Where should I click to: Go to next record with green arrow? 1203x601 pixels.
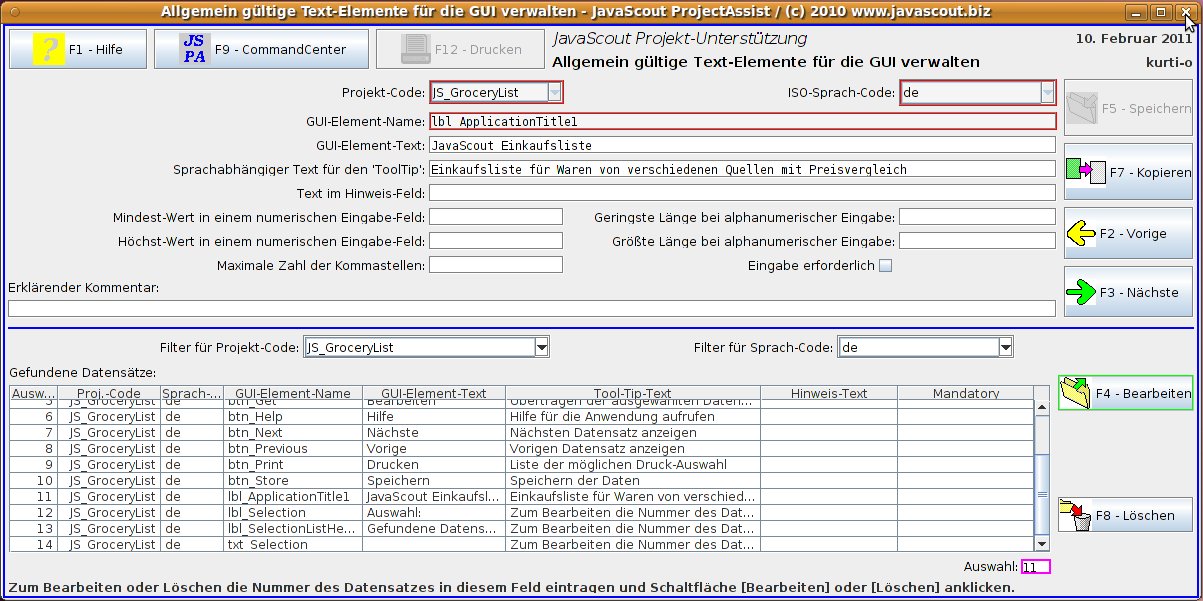coord(1081,293)
